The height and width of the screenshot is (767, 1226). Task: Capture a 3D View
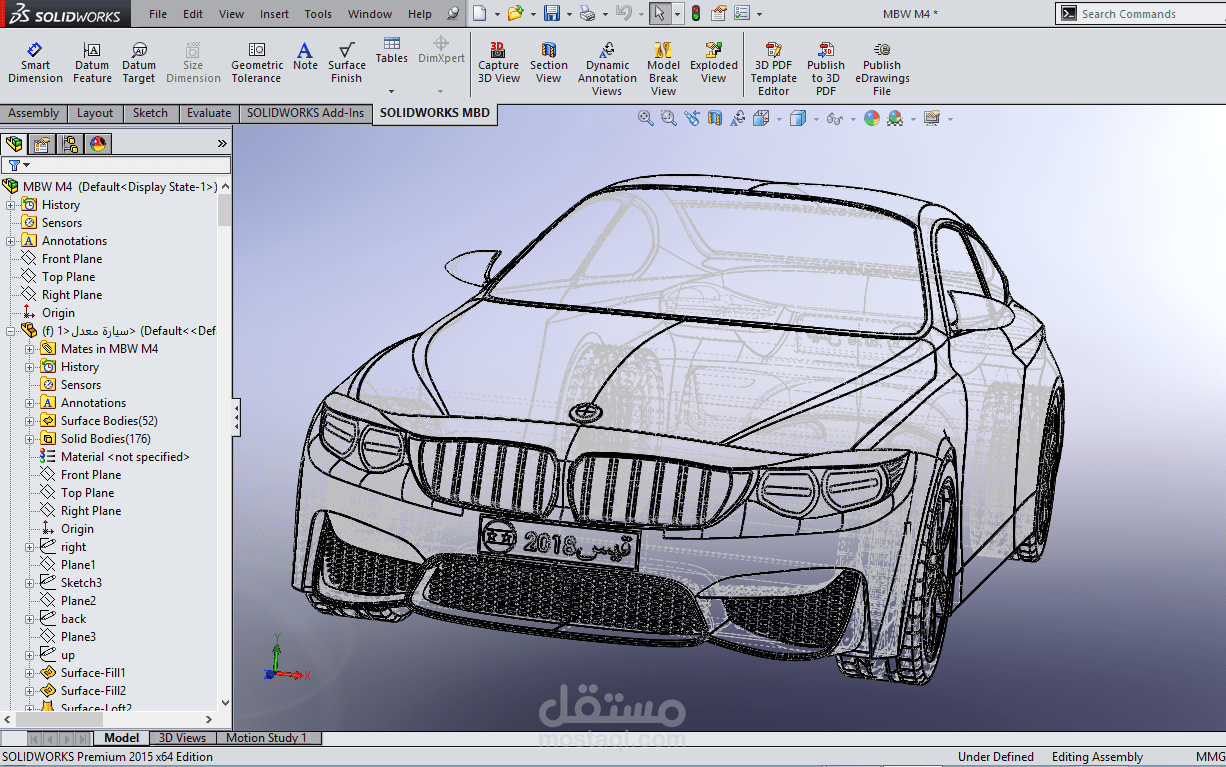click(499, 63)
